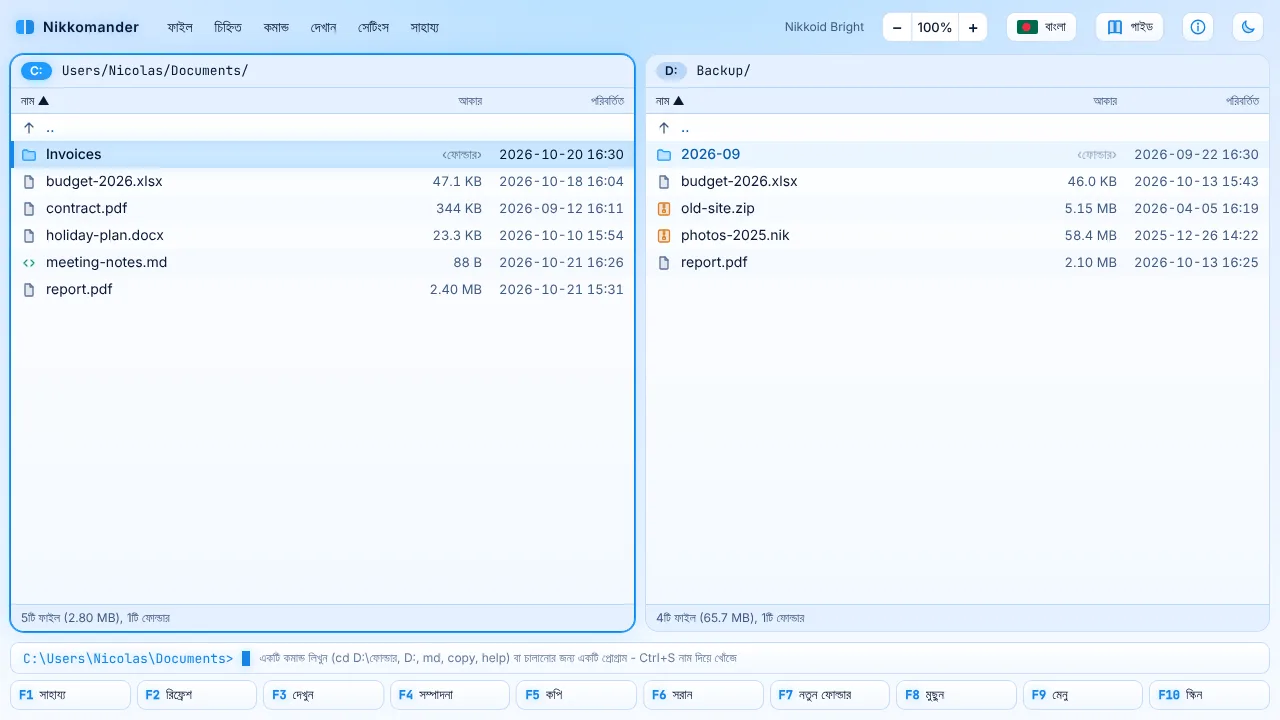
Task: Open the Bangla language selector
Action: click(1041, 27)
